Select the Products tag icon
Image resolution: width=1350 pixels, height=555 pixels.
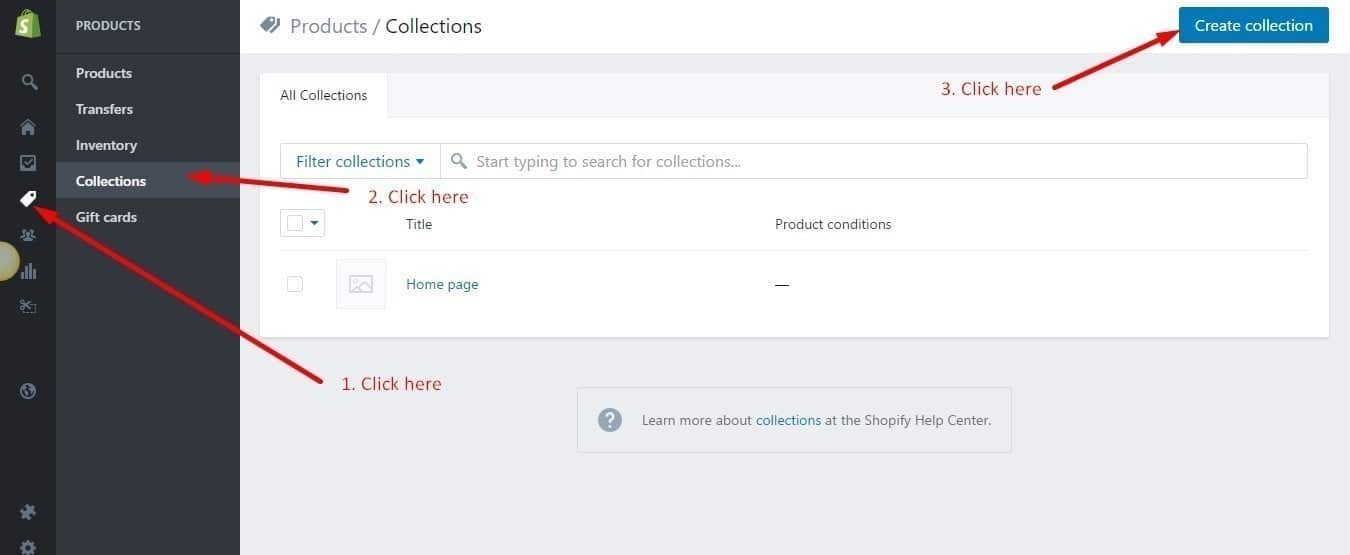coord(28,199)
